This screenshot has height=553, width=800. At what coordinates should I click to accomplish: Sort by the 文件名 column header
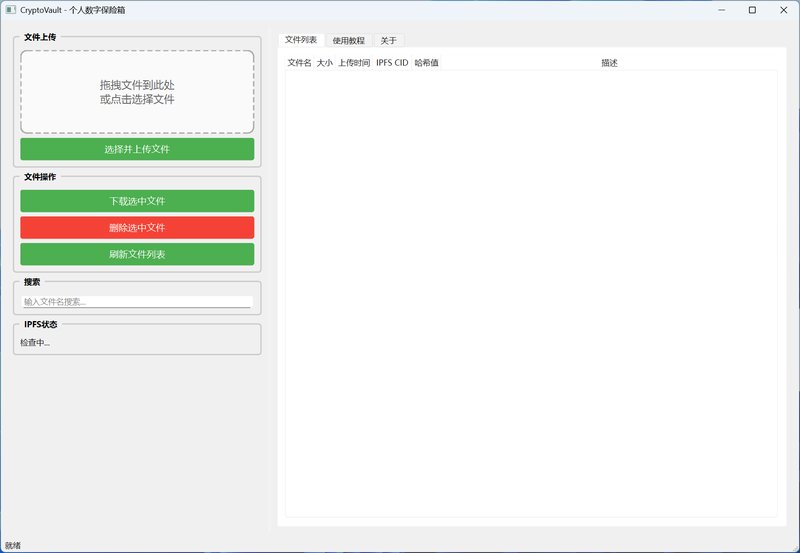299,63
